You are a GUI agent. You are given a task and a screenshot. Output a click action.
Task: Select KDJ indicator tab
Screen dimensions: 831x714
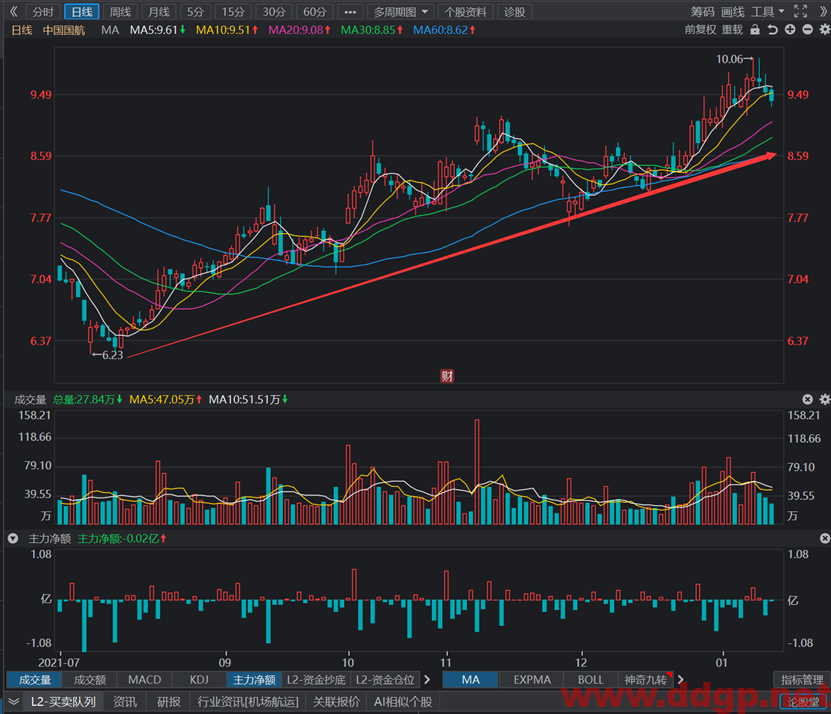click(x=199, y=680)
